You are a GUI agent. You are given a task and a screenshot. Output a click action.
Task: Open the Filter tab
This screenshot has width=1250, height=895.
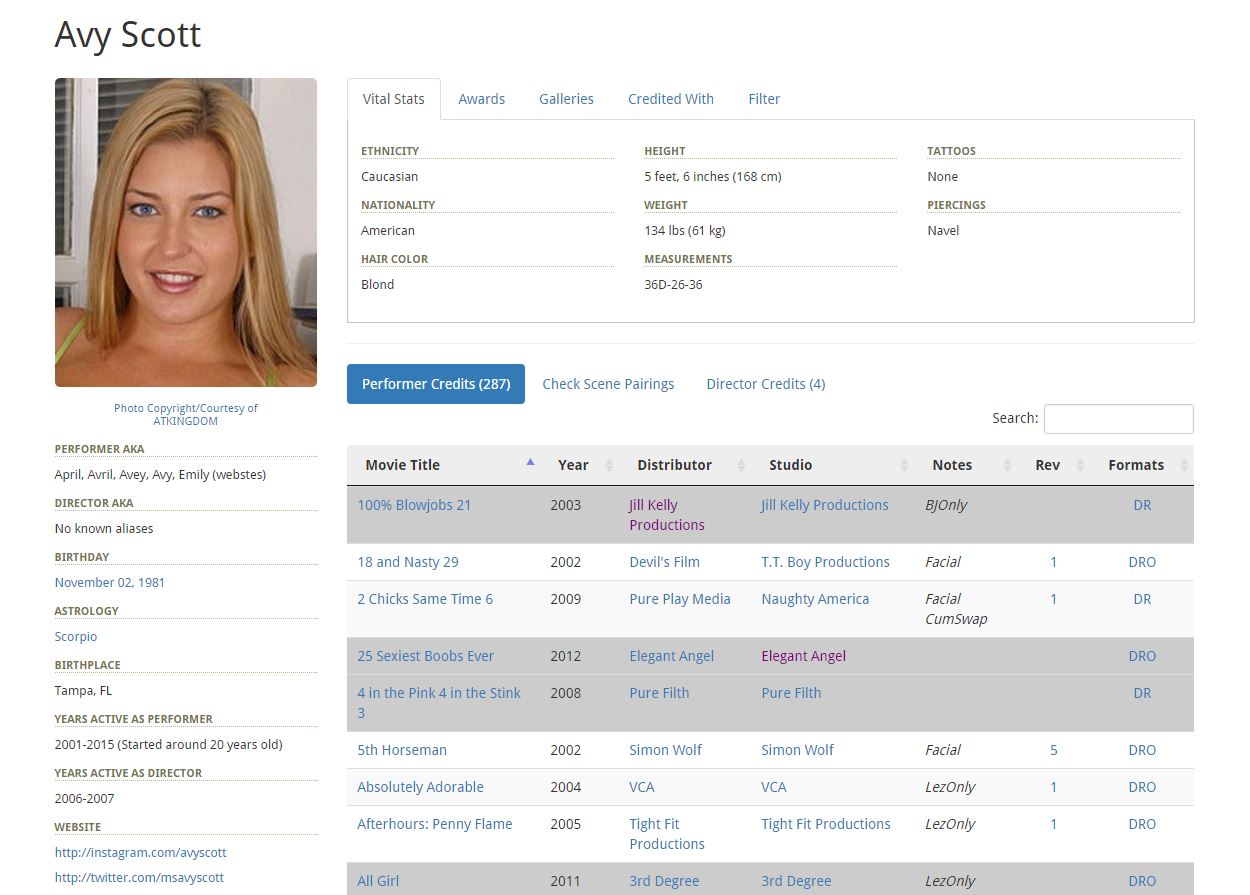[764, 99]
